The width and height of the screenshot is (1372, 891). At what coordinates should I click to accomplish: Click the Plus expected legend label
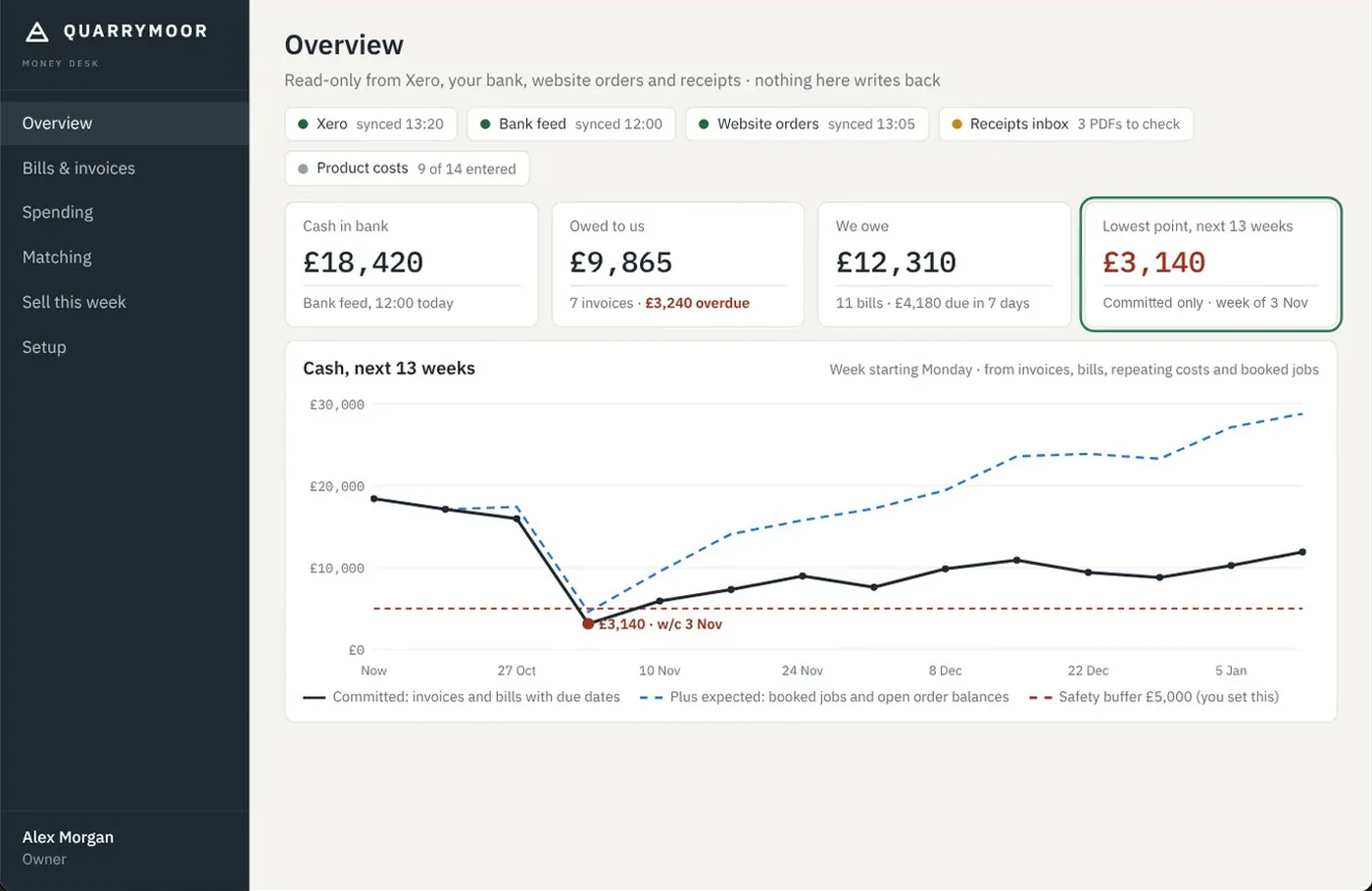[x=840, y=697]
